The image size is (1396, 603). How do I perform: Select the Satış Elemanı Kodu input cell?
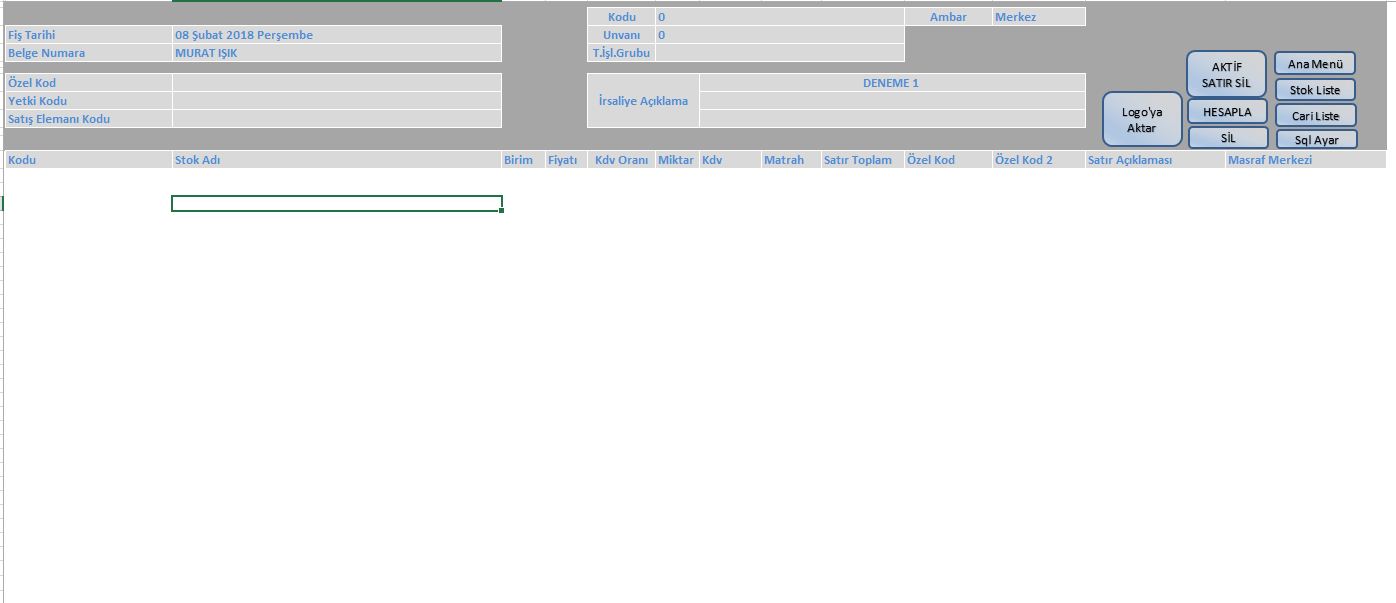coord(336,119)
